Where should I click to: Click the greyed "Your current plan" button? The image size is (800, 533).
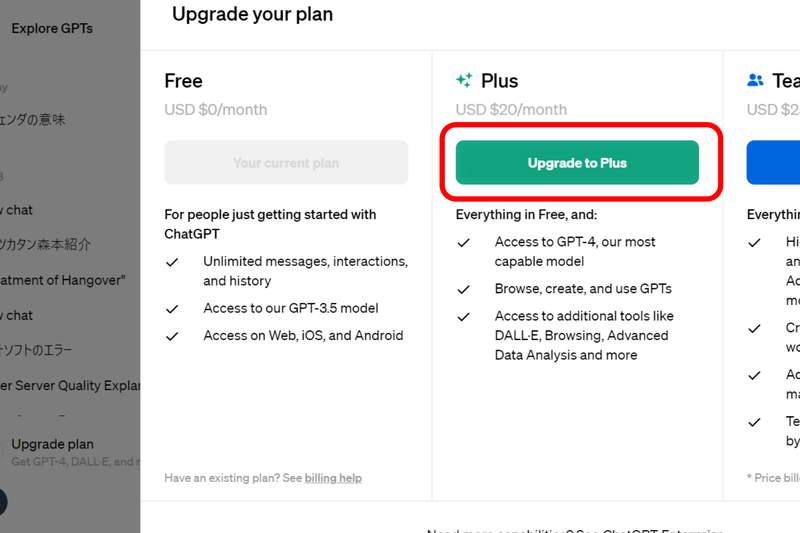pos(286,163)
